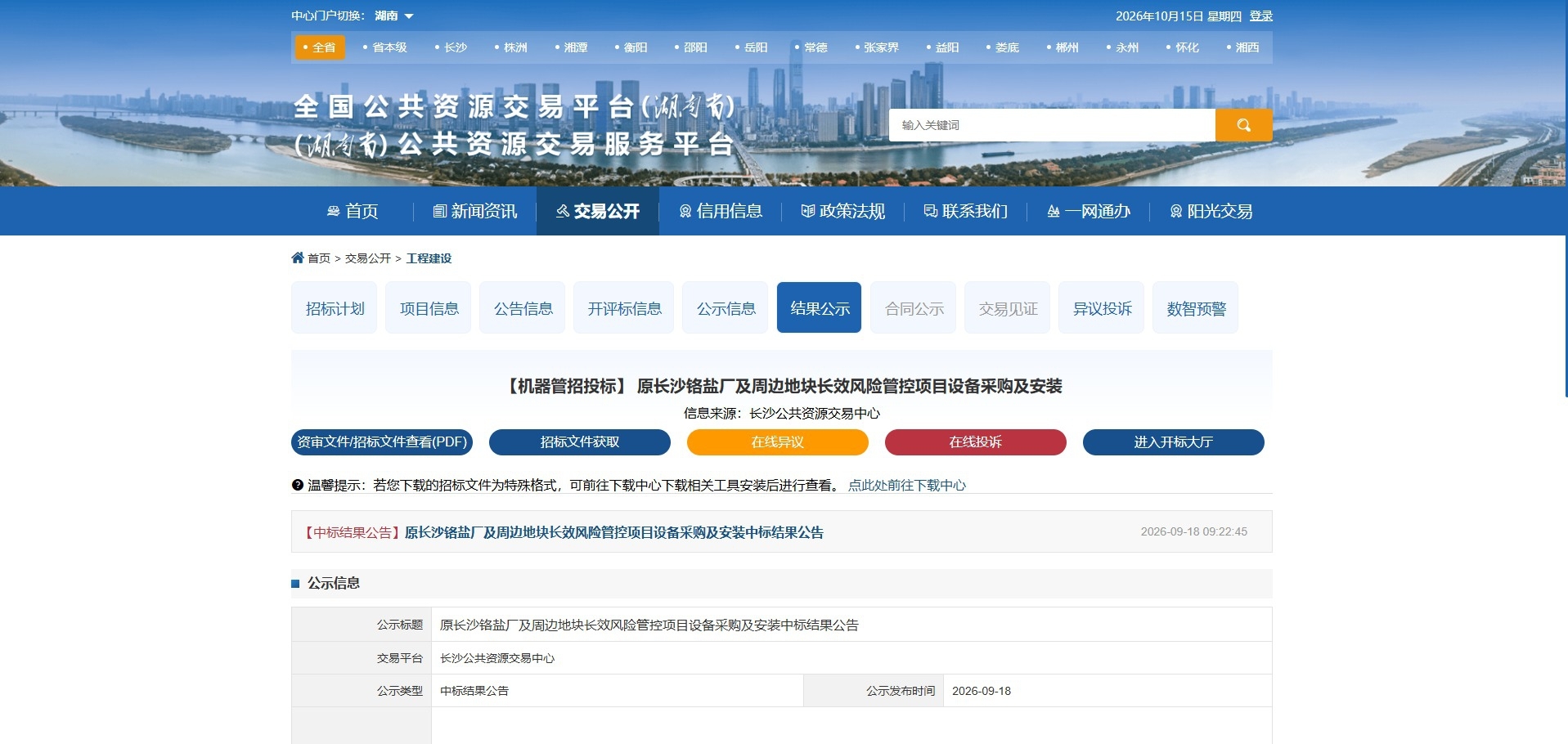Select the 株洲 region filter
Screen dimensions: 1568x744
(x=511, y=47)
